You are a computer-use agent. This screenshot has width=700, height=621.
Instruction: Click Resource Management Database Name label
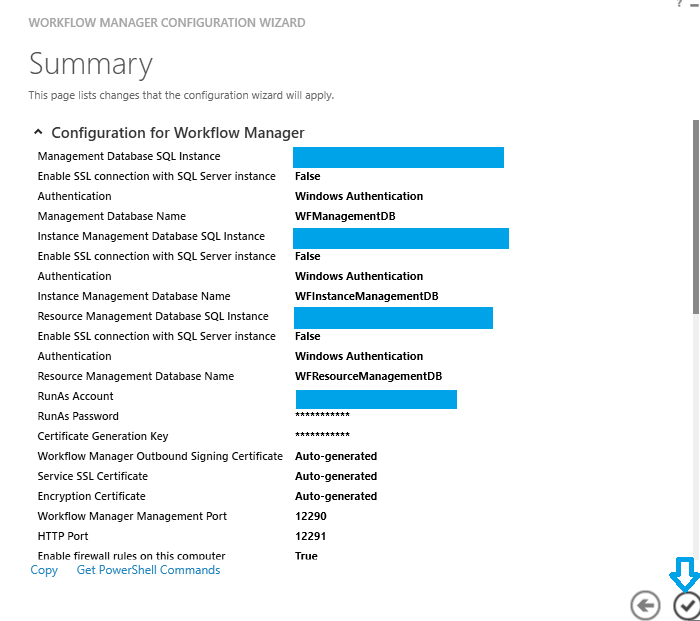pos(136,376)
